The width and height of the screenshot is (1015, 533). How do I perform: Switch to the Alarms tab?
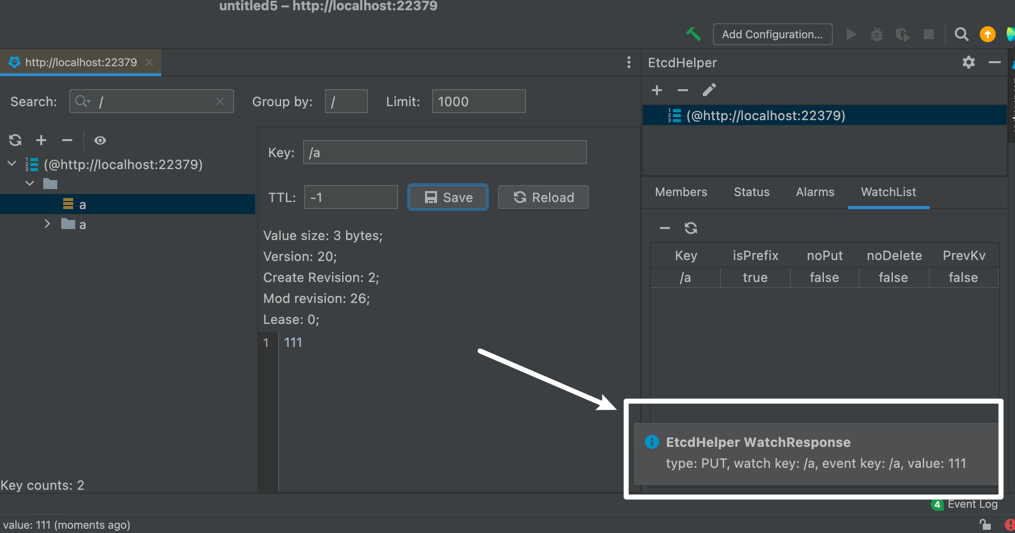[815, 192]
